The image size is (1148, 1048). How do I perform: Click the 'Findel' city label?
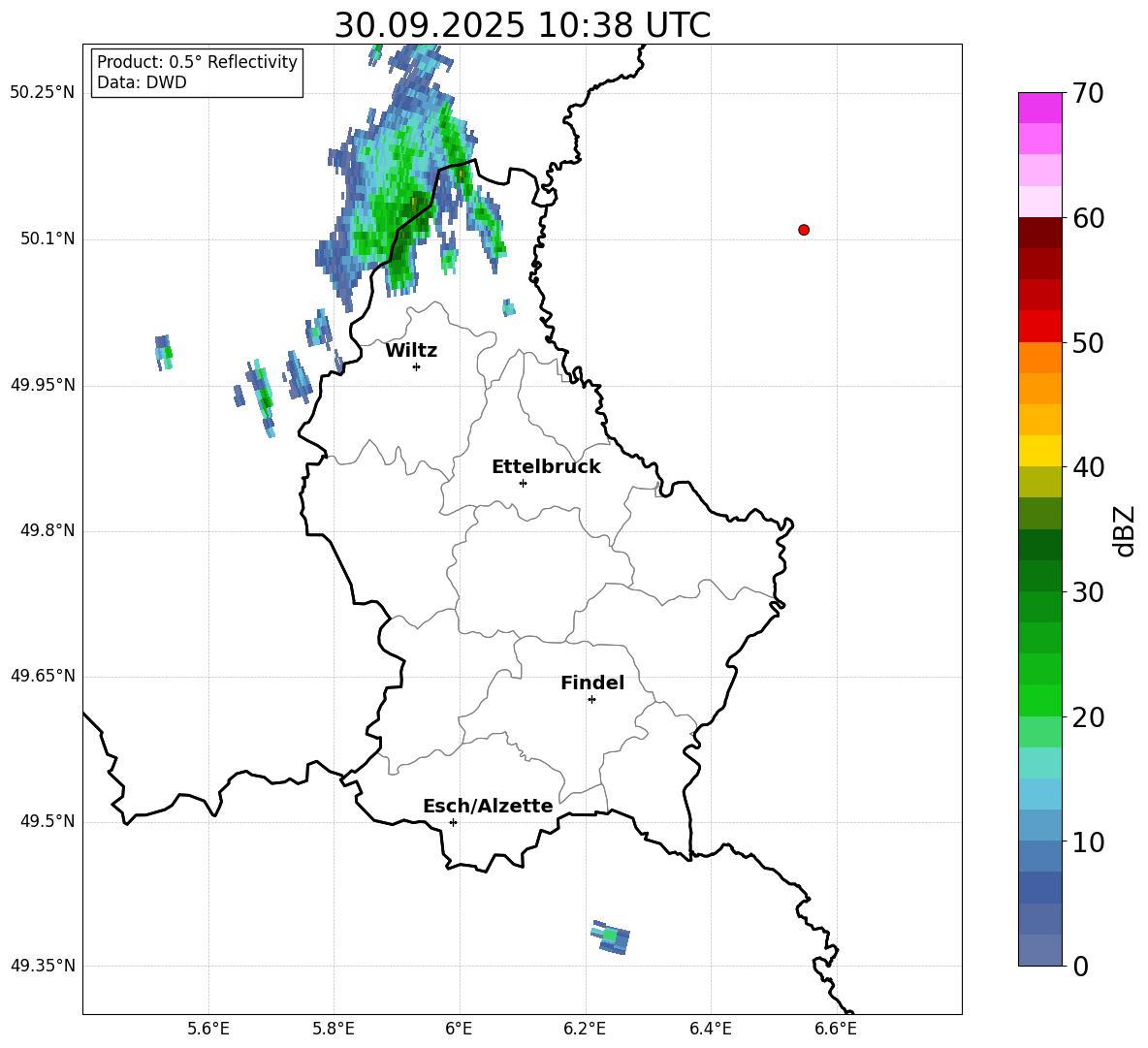(592, 683)
